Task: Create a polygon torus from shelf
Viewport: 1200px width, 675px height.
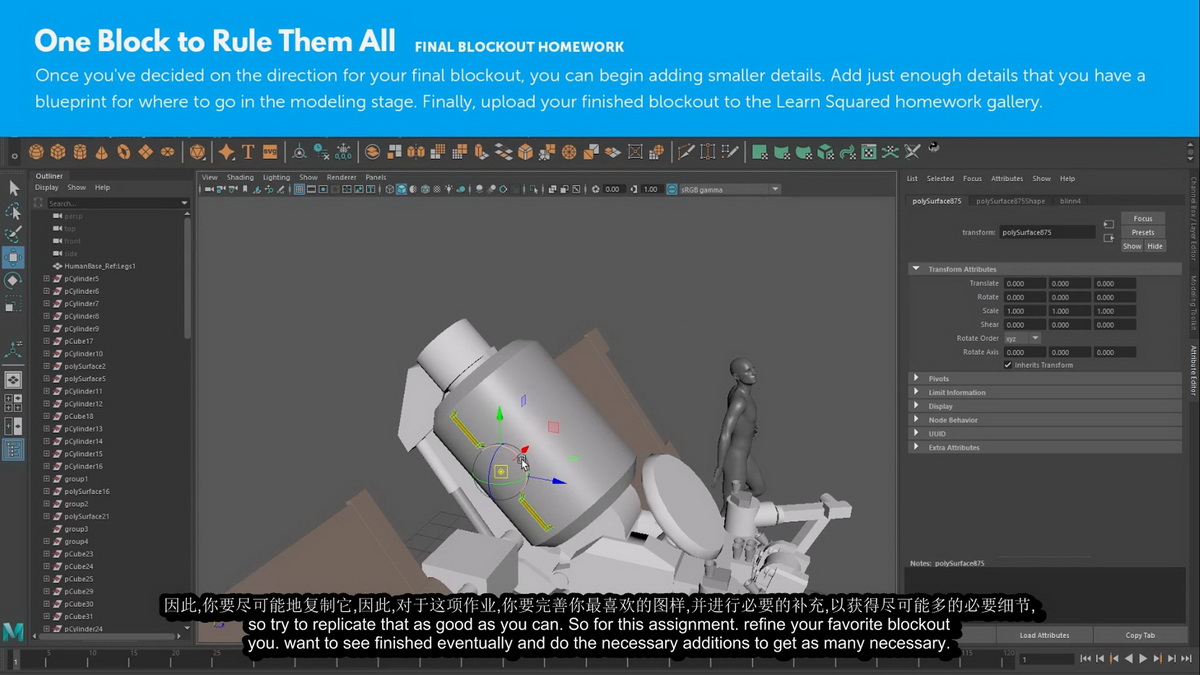Action: tap(124, 152)
